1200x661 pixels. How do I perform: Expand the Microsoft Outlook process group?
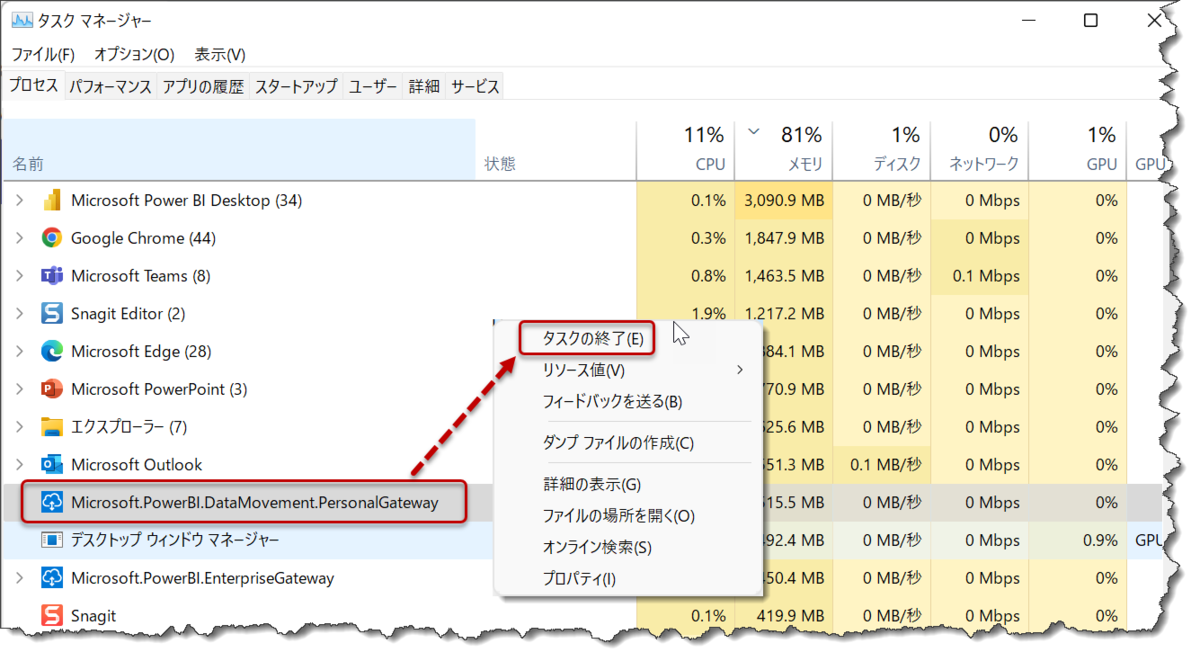point(19,464)
